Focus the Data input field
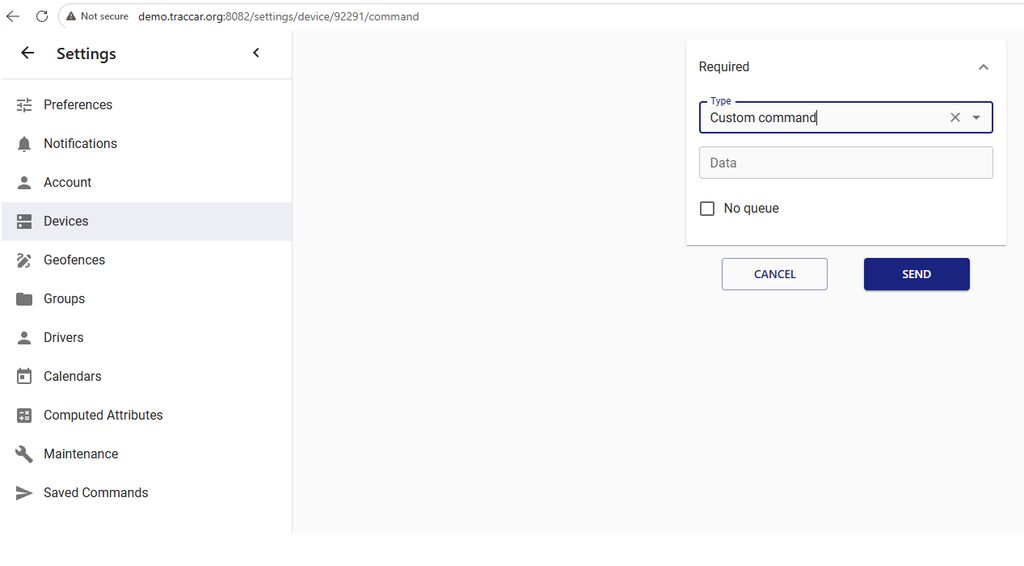Viewport: 1024px width, 566px height. coord(846,163)
